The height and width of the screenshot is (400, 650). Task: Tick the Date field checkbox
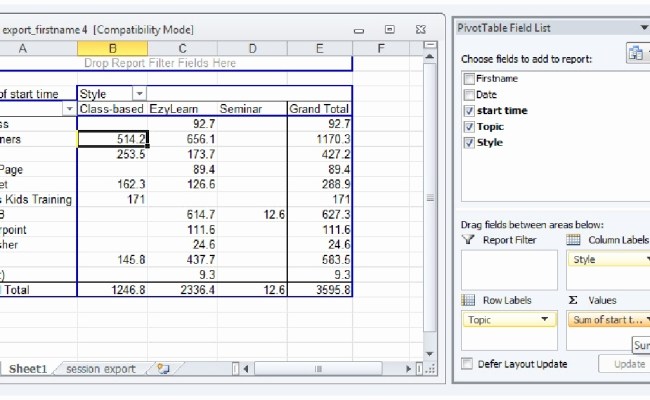point(469,95)
